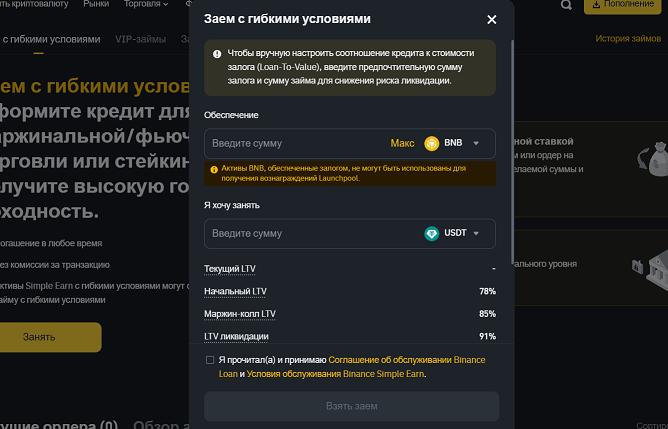Click the info icon in the top notice
668x429 pixels.
click(217, 54)
